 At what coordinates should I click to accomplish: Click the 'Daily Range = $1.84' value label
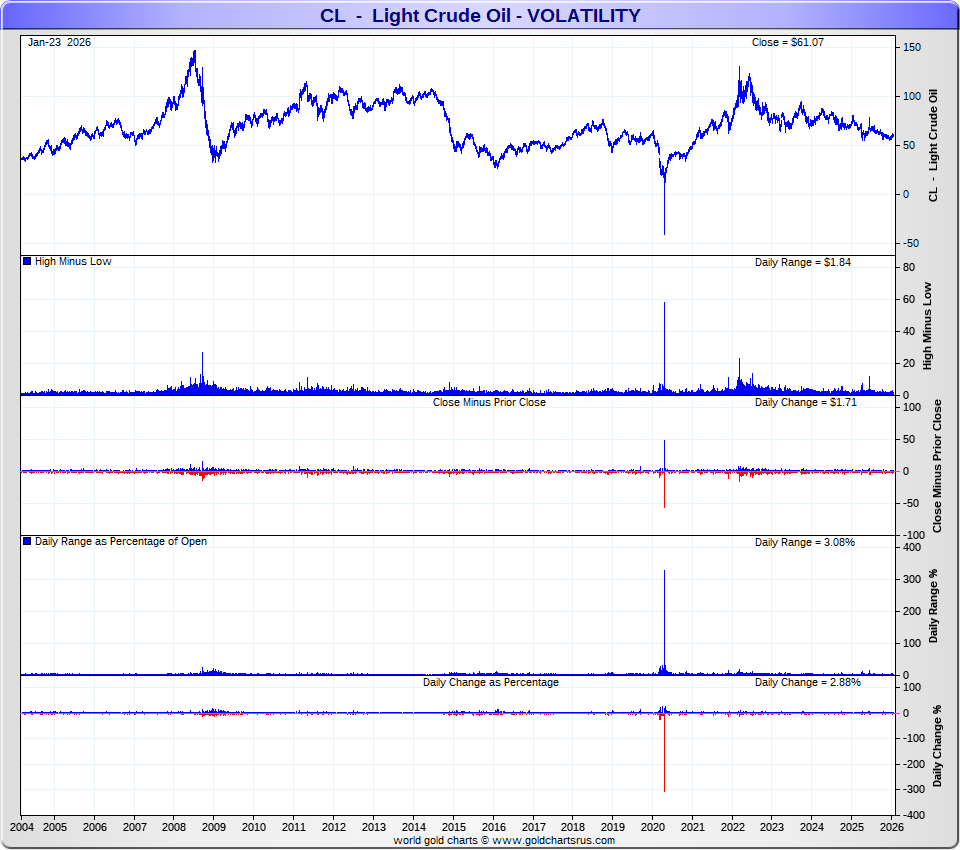click(803, 262)
